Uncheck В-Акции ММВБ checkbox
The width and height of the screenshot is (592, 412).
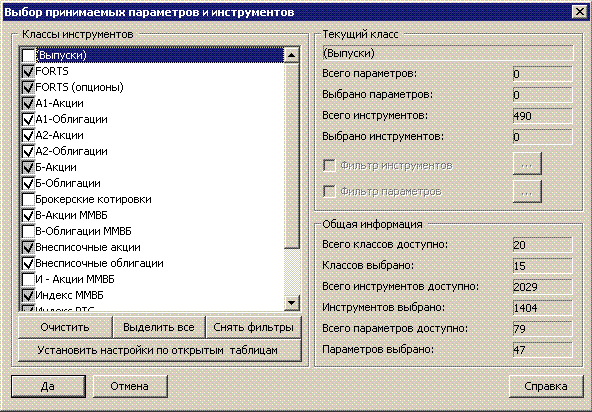click(28, 216)
